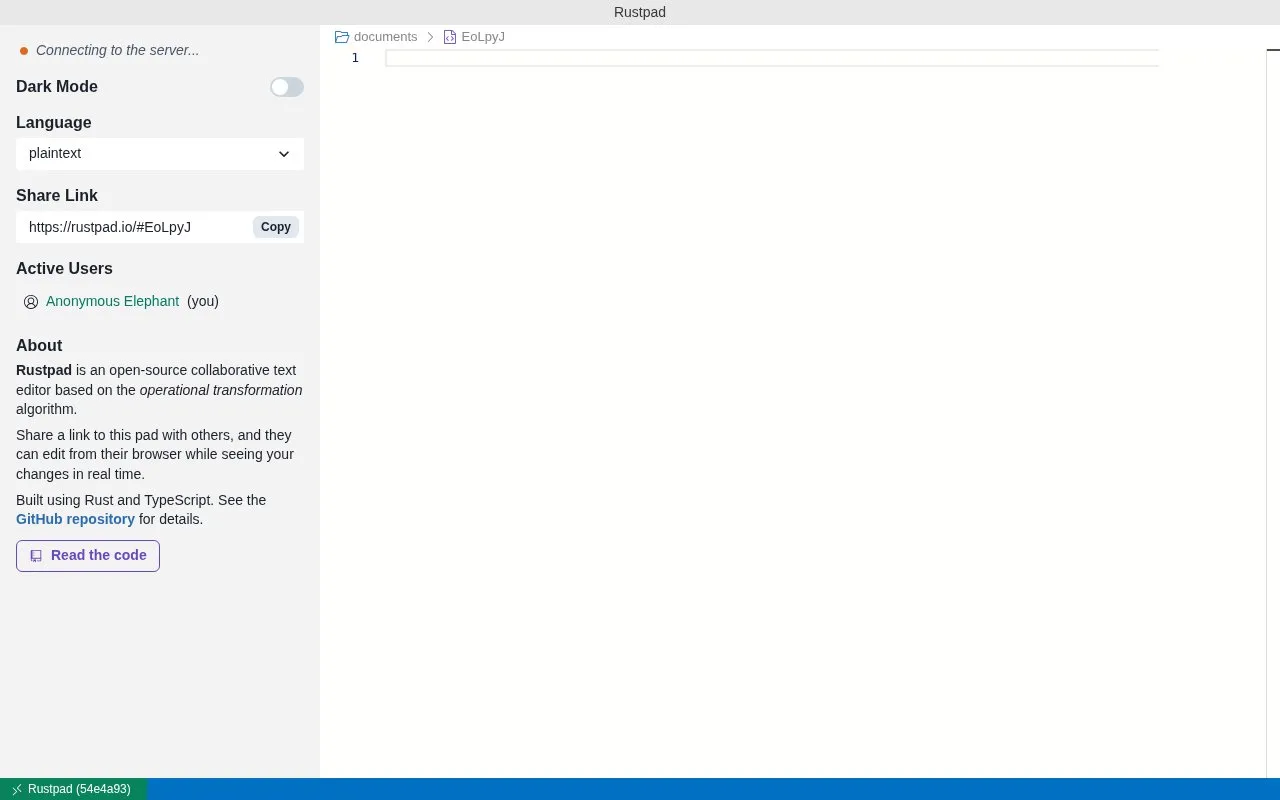The width and height of the screenshot is (1280, 800).
Task: Open the GitHub repository link
Action: [75, 519]
